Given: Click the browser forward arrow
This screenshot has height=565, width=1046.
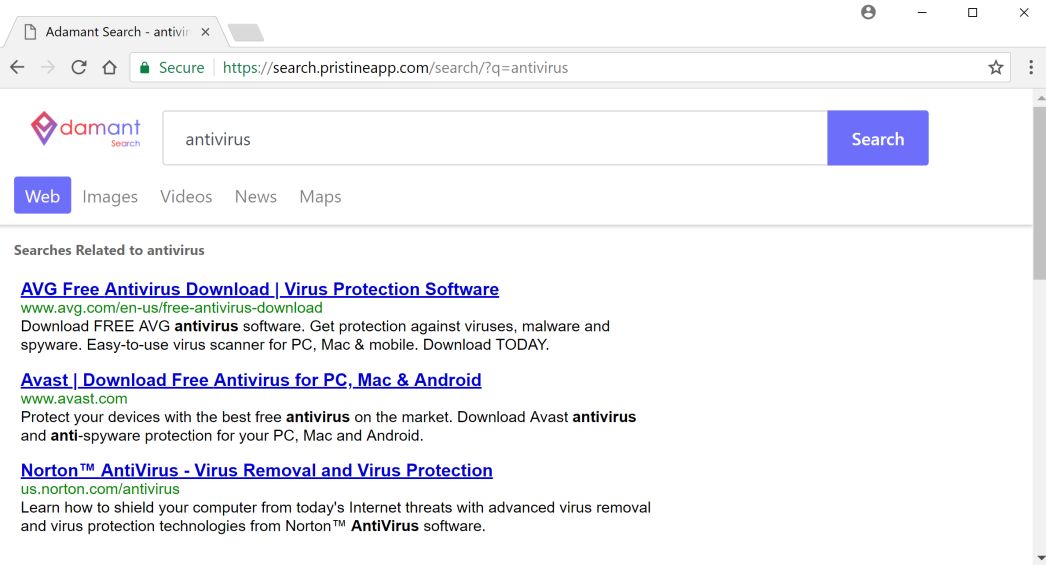Looking at the screenshot, I should pos(48,68).
